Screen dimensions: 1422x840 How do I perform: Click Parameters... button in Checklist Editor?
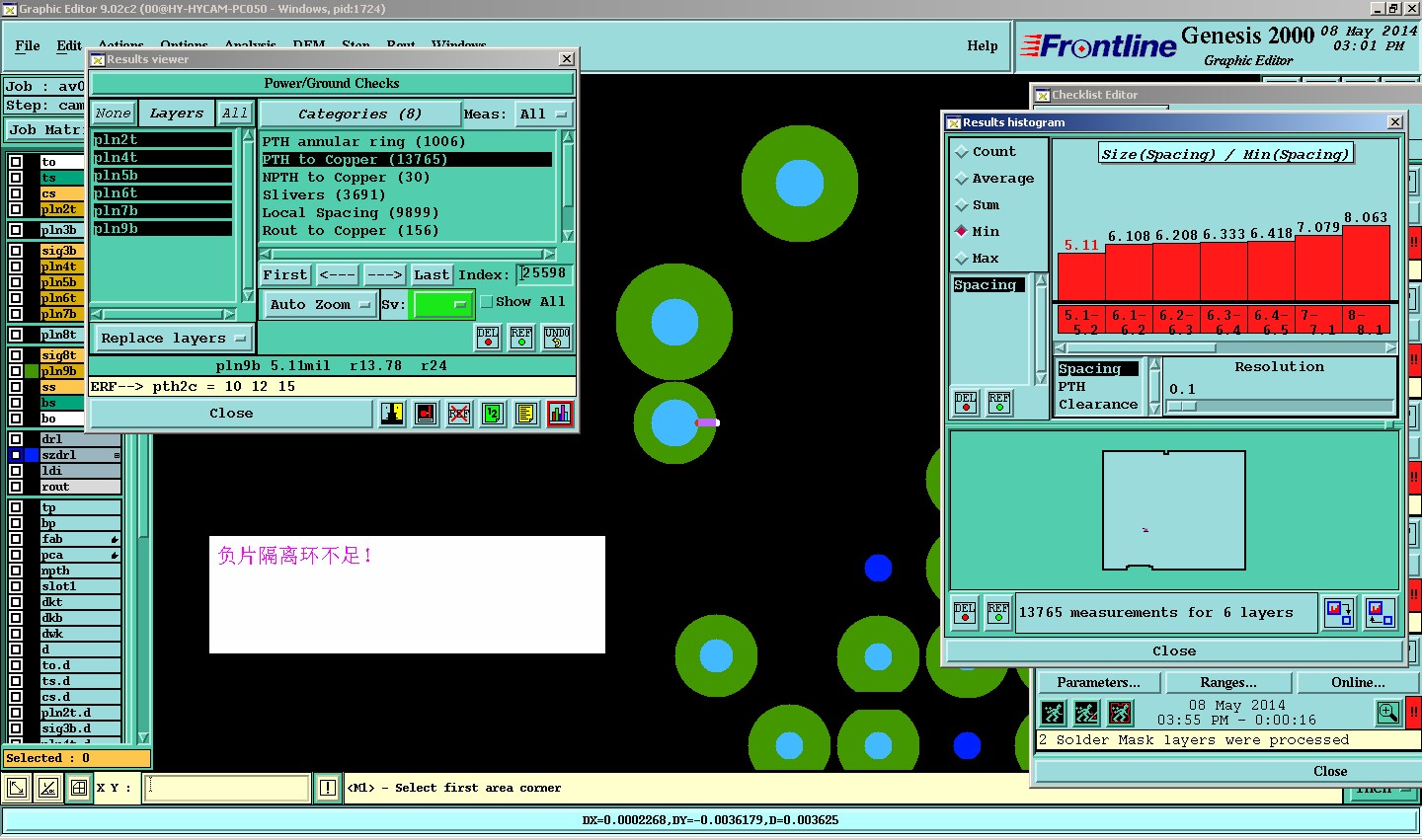[x=1098, y=683]
